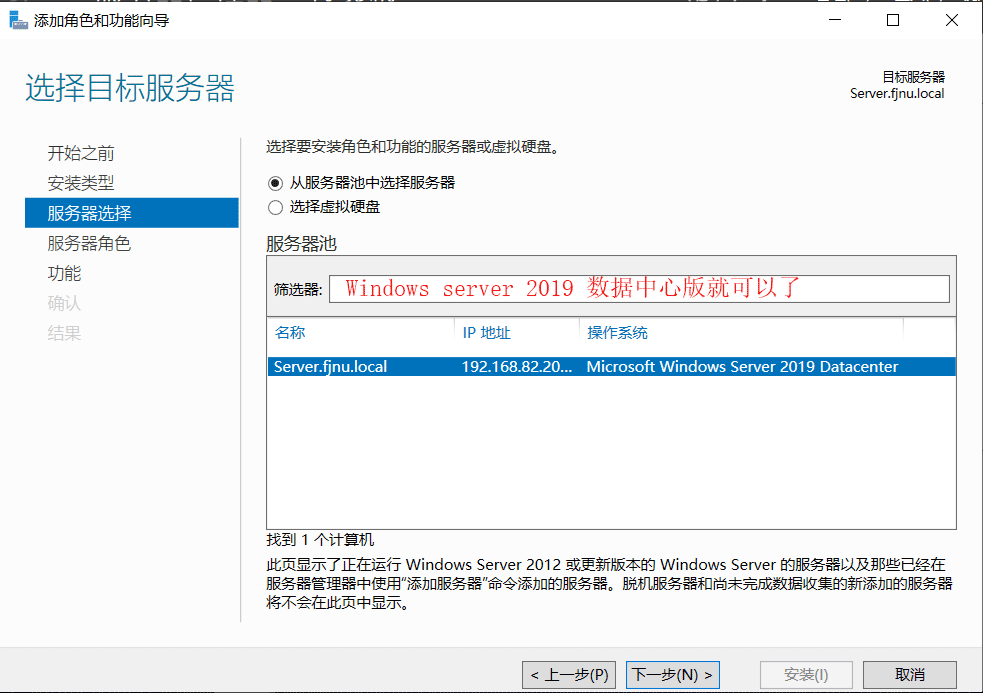Minimize the wizard window
Image resolution: width=983 pixels, height=693 pixels.
[836, 20]
